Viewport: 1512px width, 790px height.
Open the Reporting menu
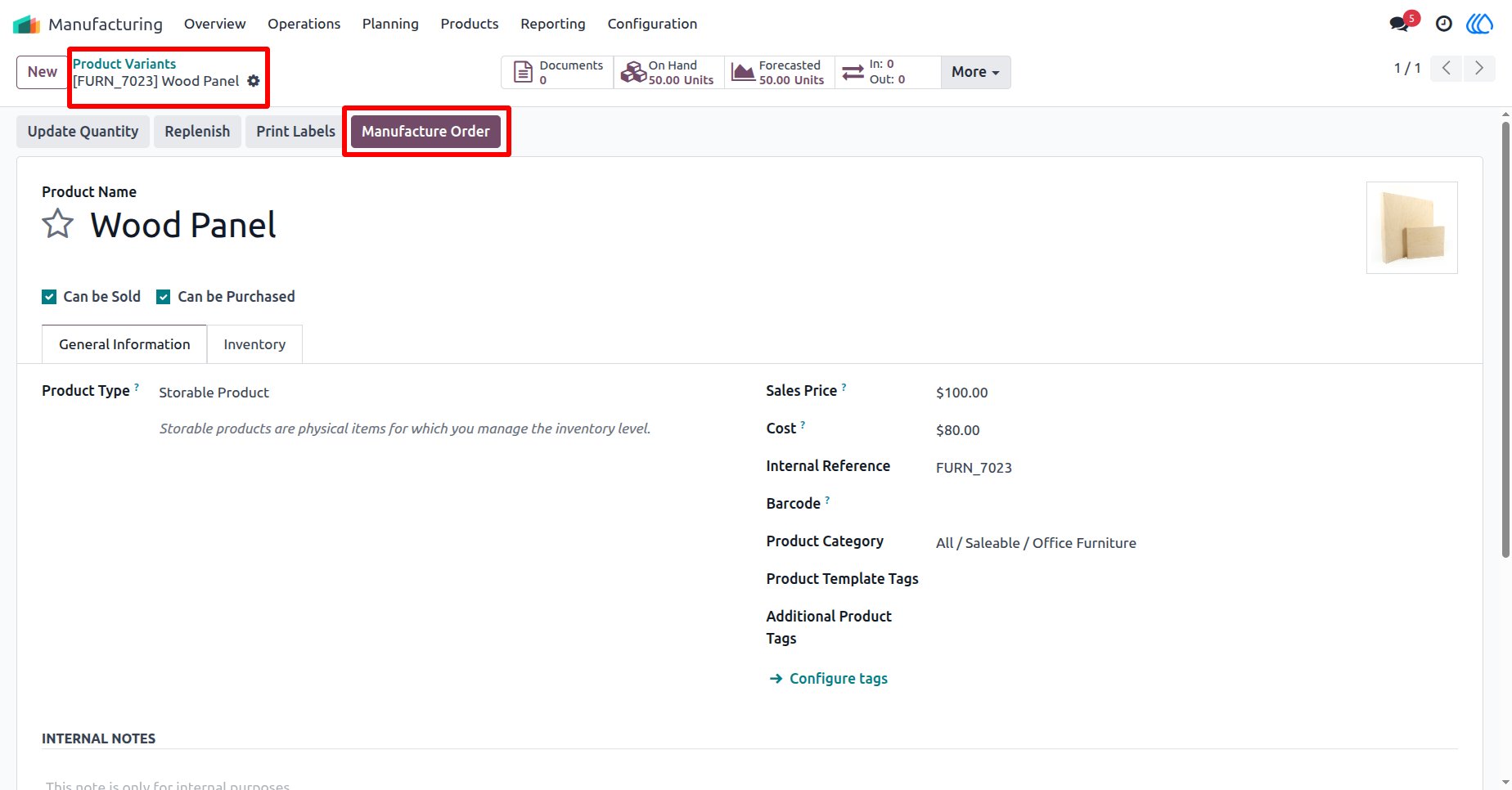pos(553,24)
